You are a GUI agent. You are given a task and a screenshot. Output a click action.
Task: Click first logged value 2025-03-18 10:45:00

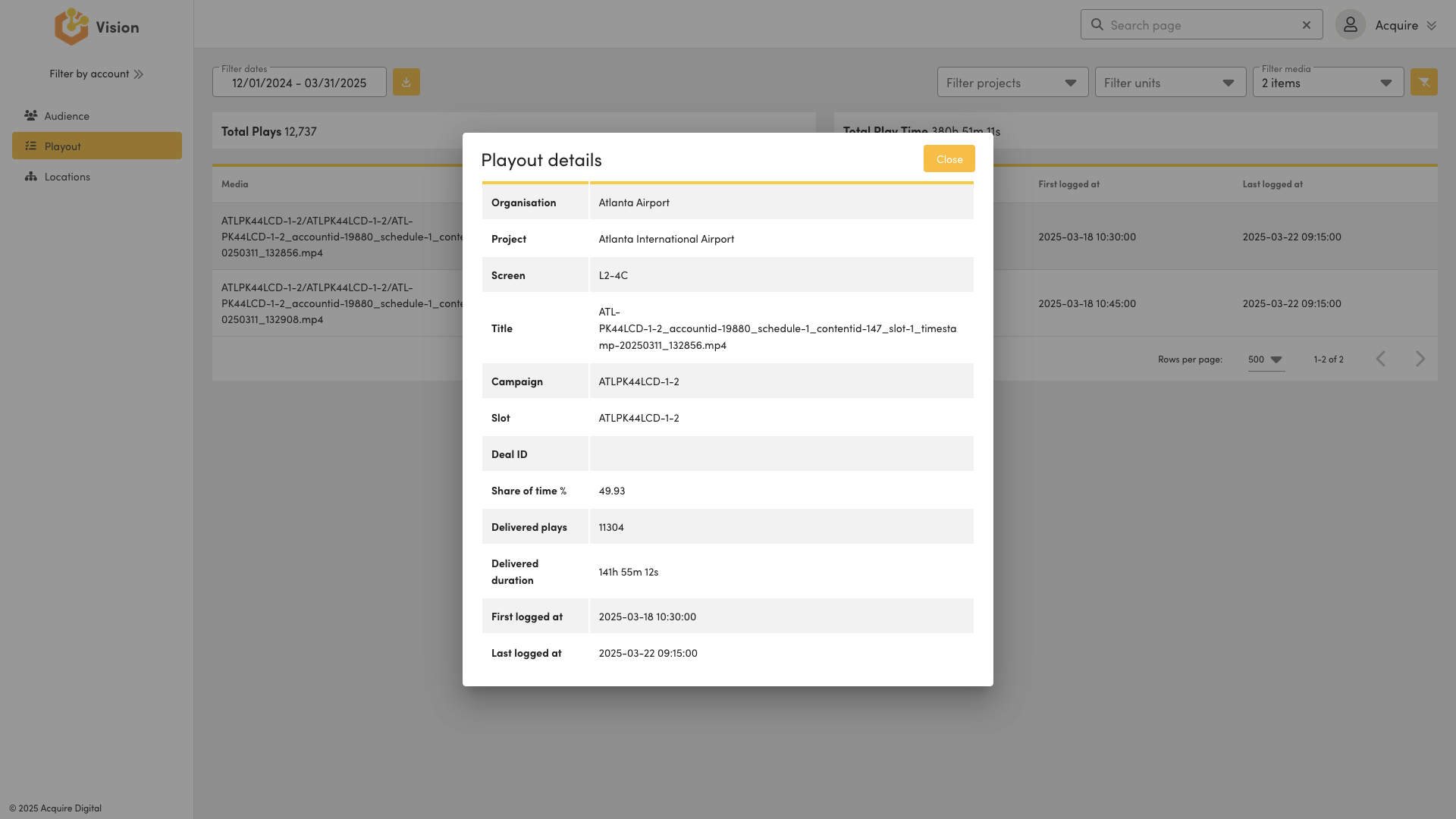point(1087,303)
